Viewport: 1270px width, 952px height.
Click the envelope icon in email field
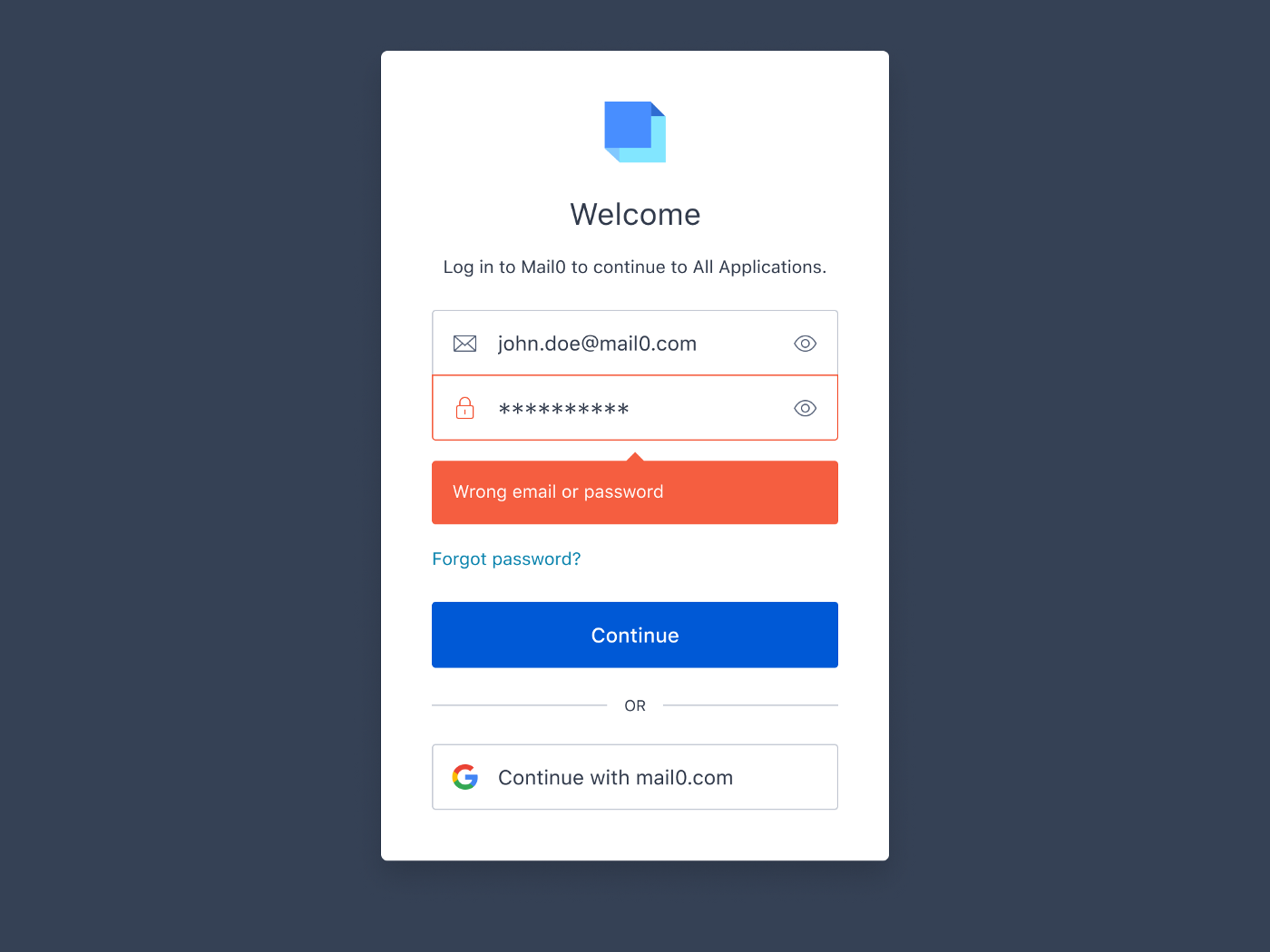(x=464, y=344)
